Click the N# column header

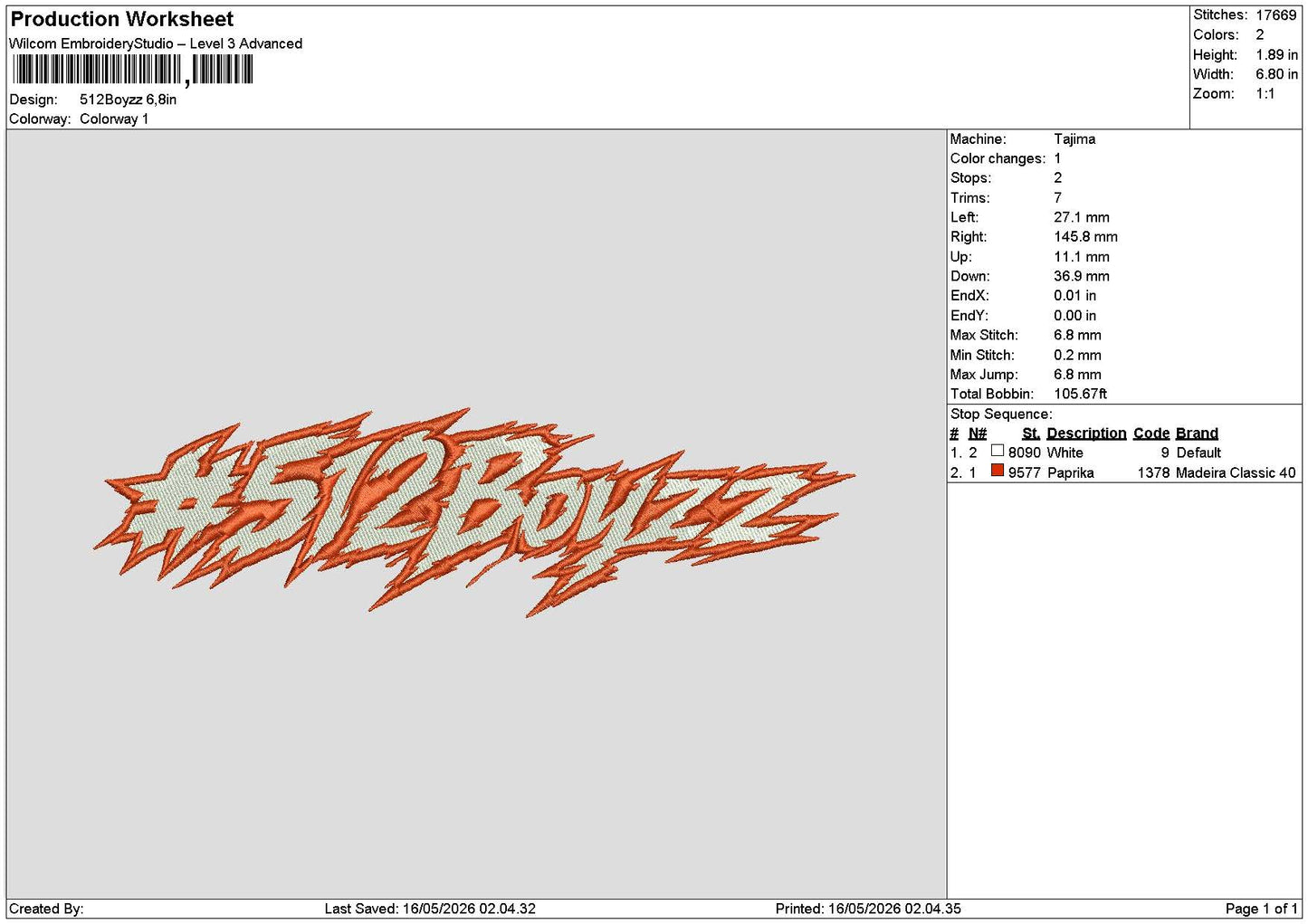(978, 433)
